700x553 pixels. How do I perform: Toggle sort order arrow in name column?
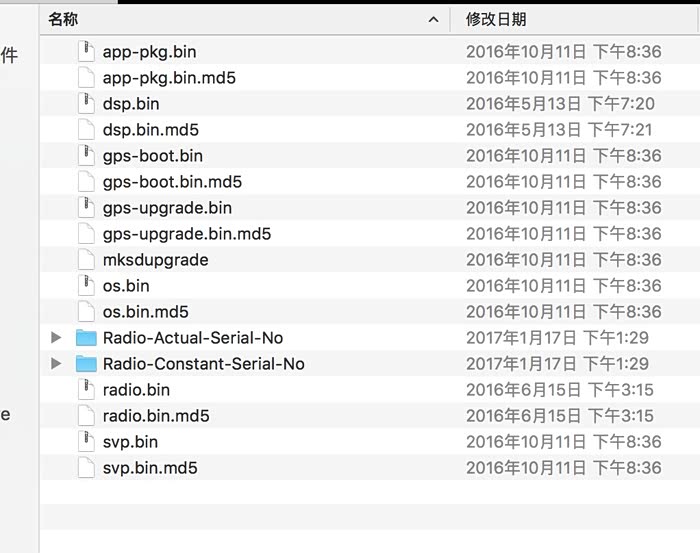[x=433, y=19]
